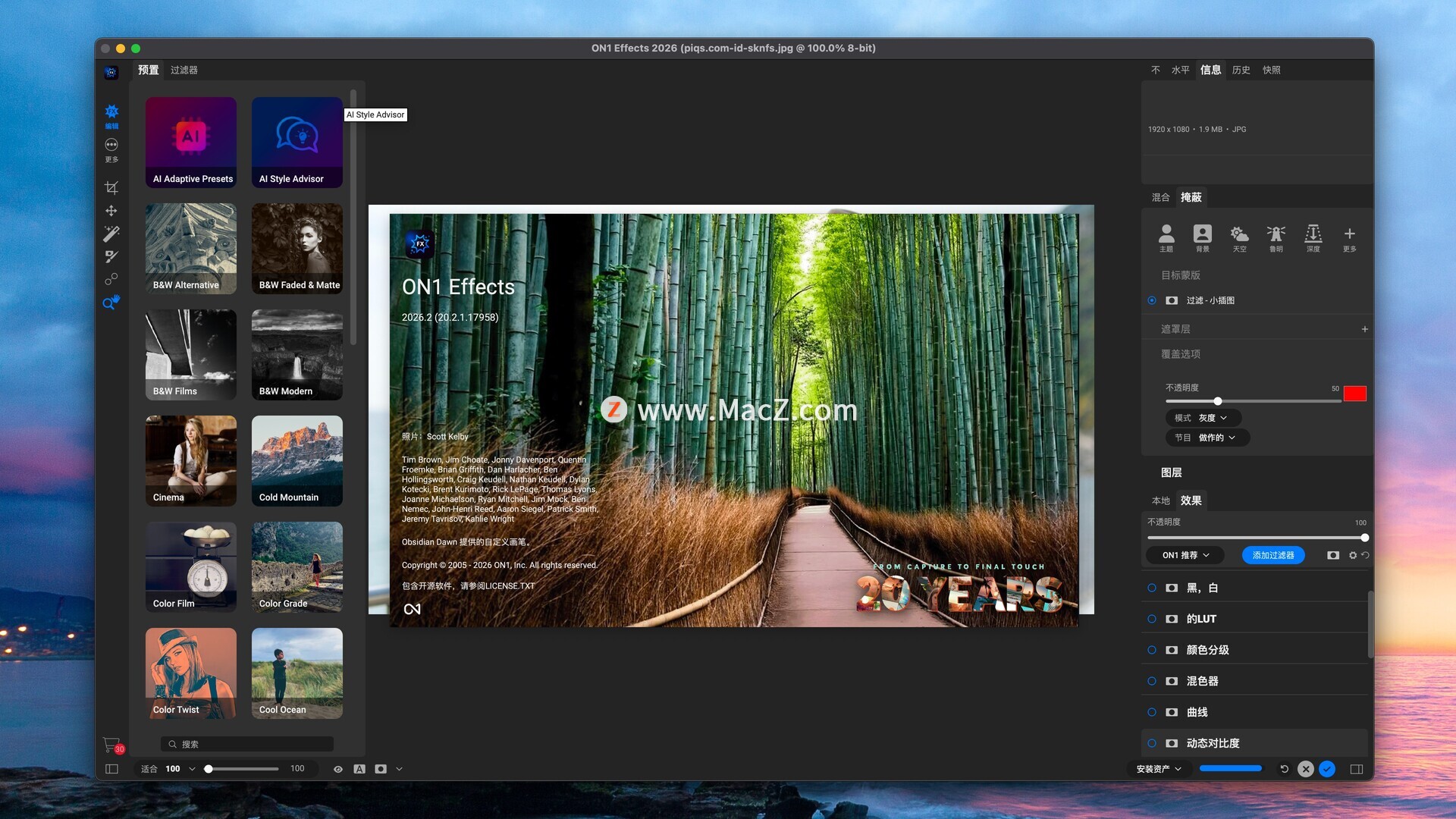Select the magic wand AI tool

tap(111, 234)
